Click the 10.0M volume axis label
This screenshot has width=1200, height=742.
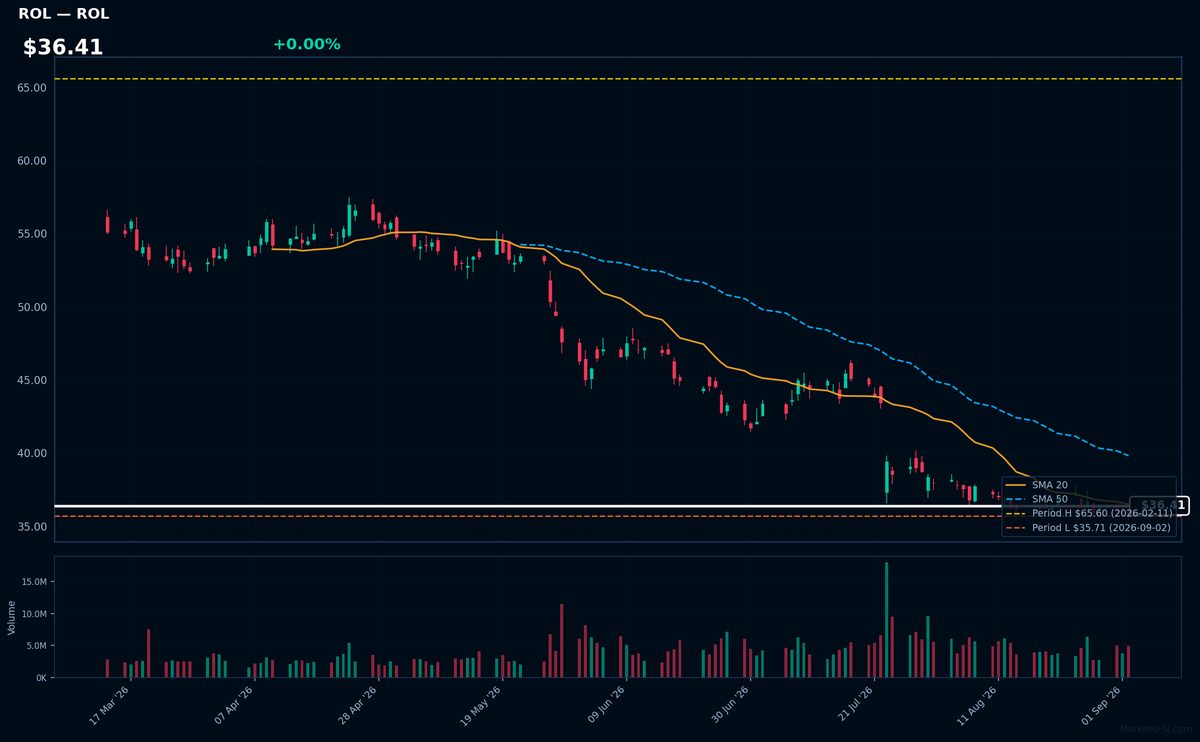[x=34, y=614]
